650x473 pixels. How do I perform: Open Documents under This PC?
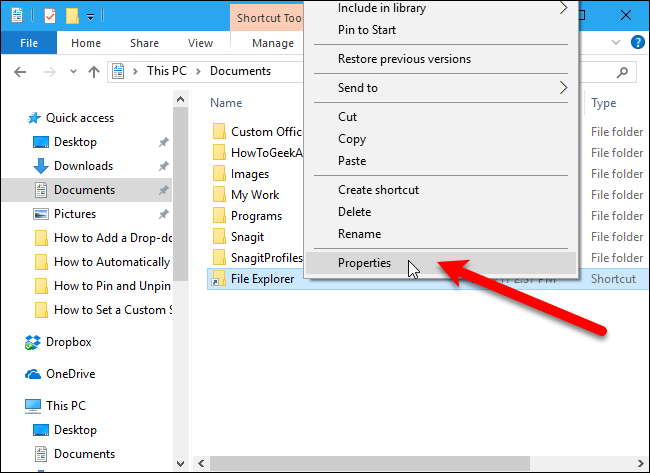(84, 454)
